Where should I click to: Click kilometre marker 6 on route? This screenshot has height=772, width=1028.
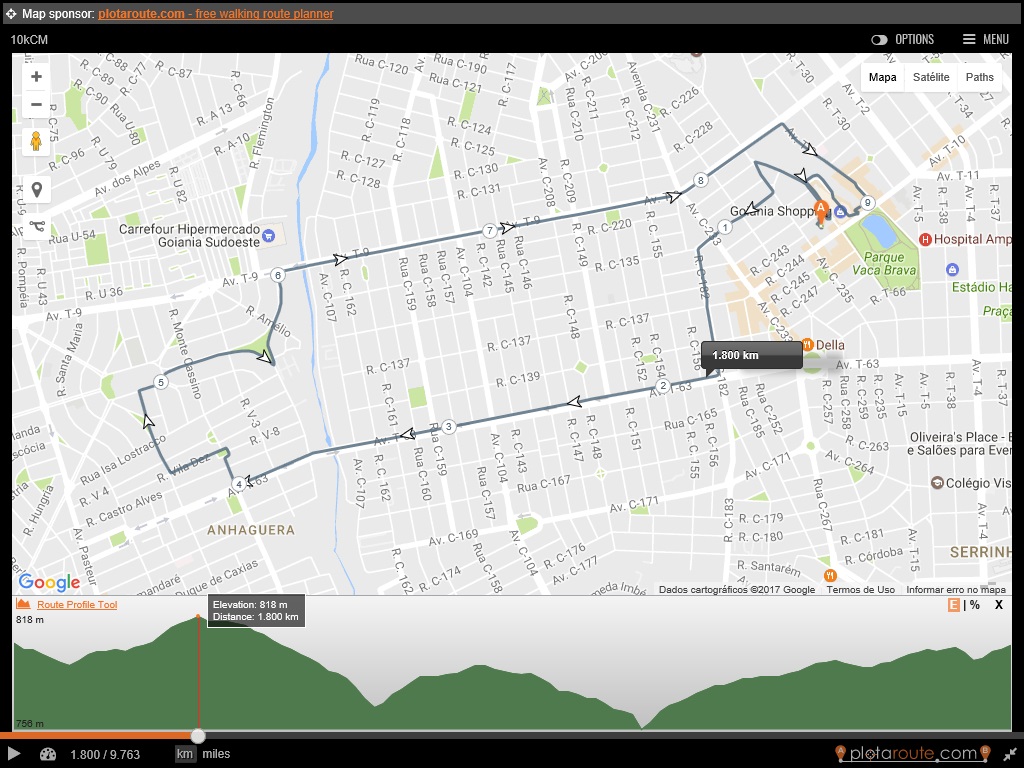278,275
